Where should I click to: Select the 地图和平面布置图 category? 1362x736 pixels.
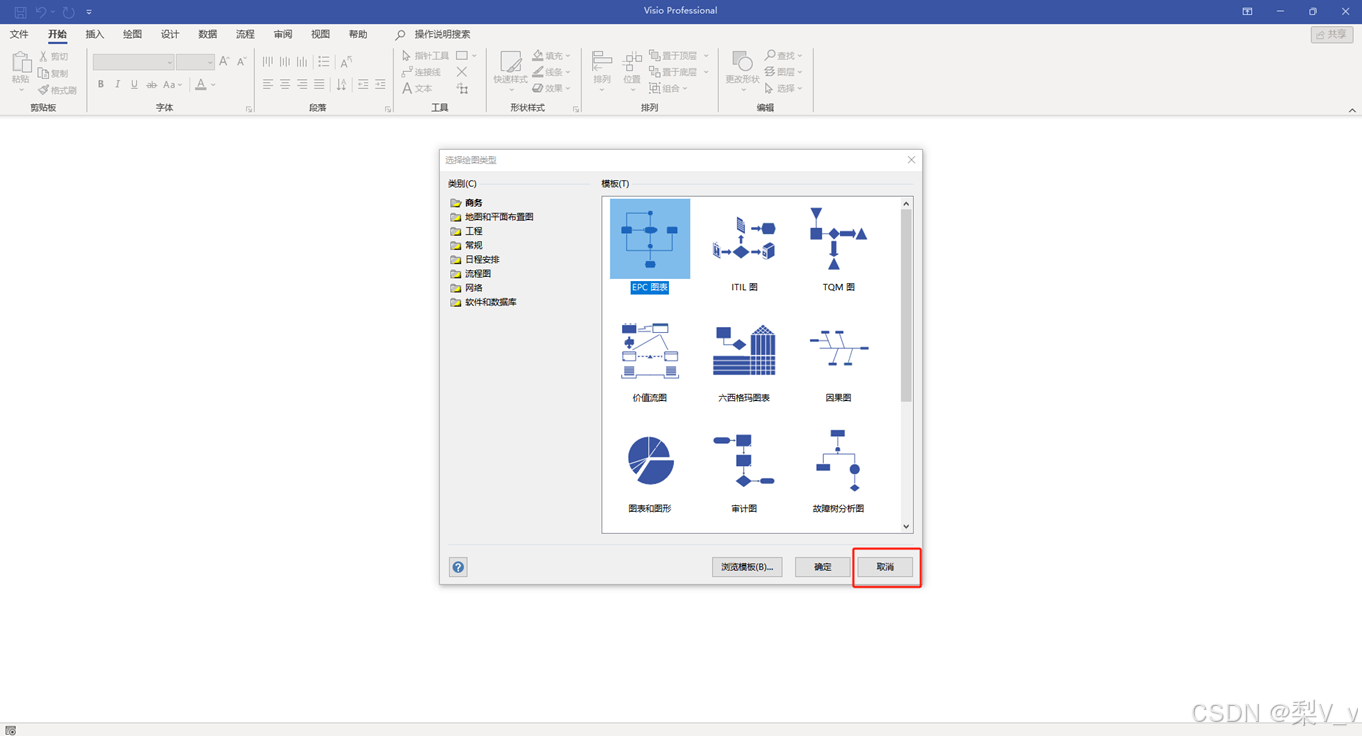(492, 217)
